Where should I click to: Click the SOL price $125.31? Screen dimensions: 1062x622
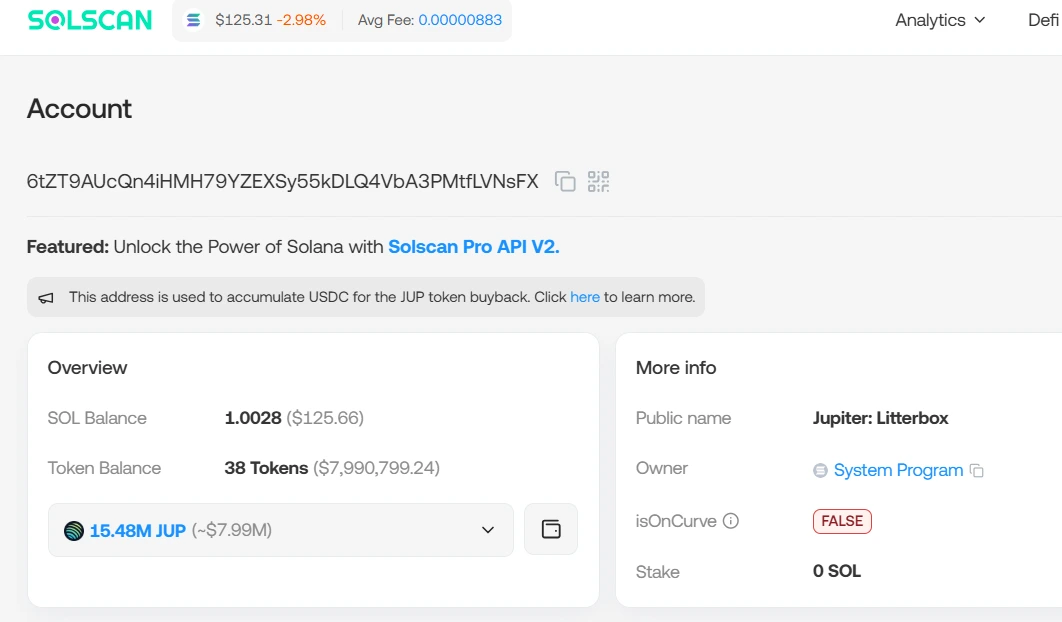click(243, 20)
